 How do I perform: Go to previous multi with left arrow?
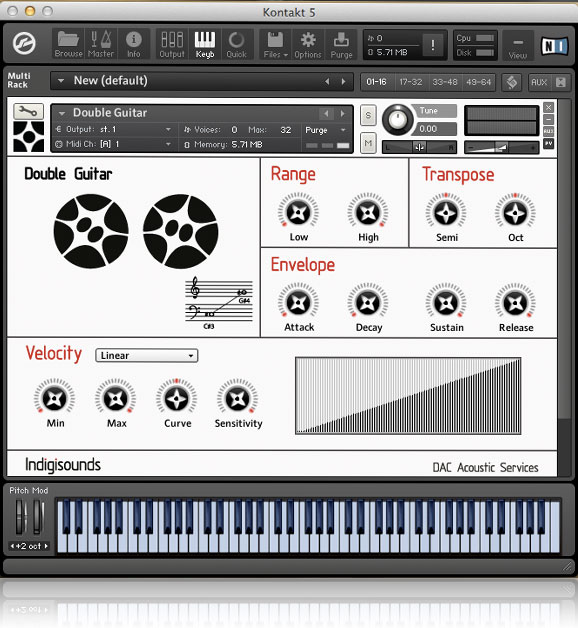click(x=327, y=82)
